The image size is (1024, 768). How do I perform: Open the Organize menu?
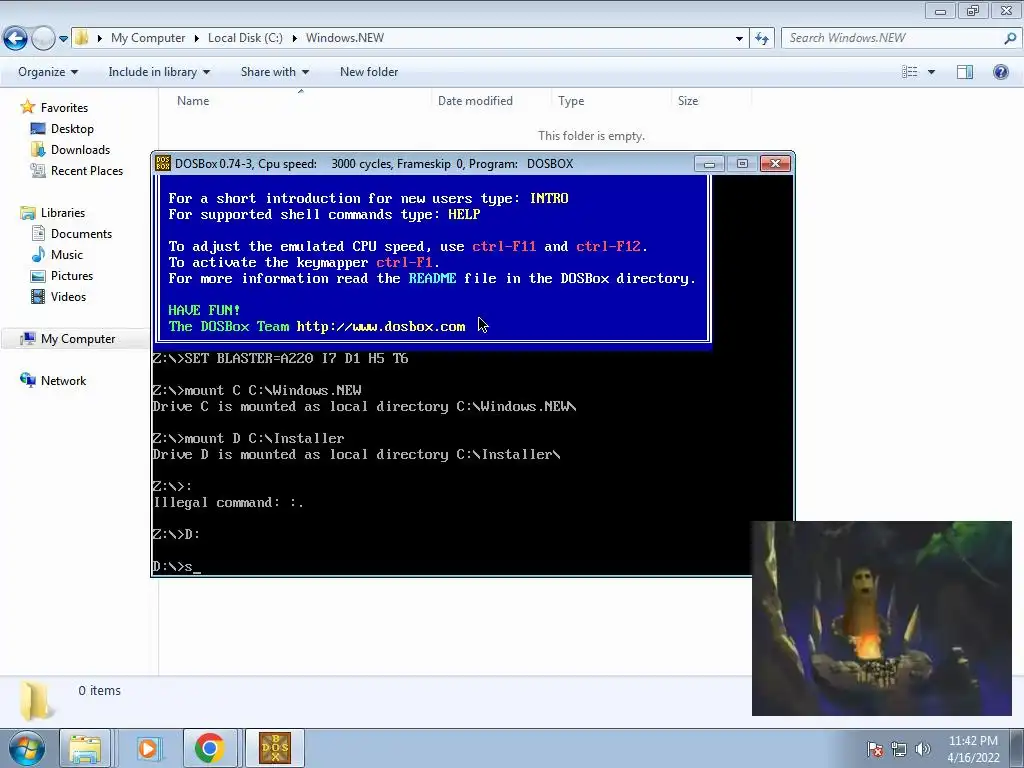point(48,72)
